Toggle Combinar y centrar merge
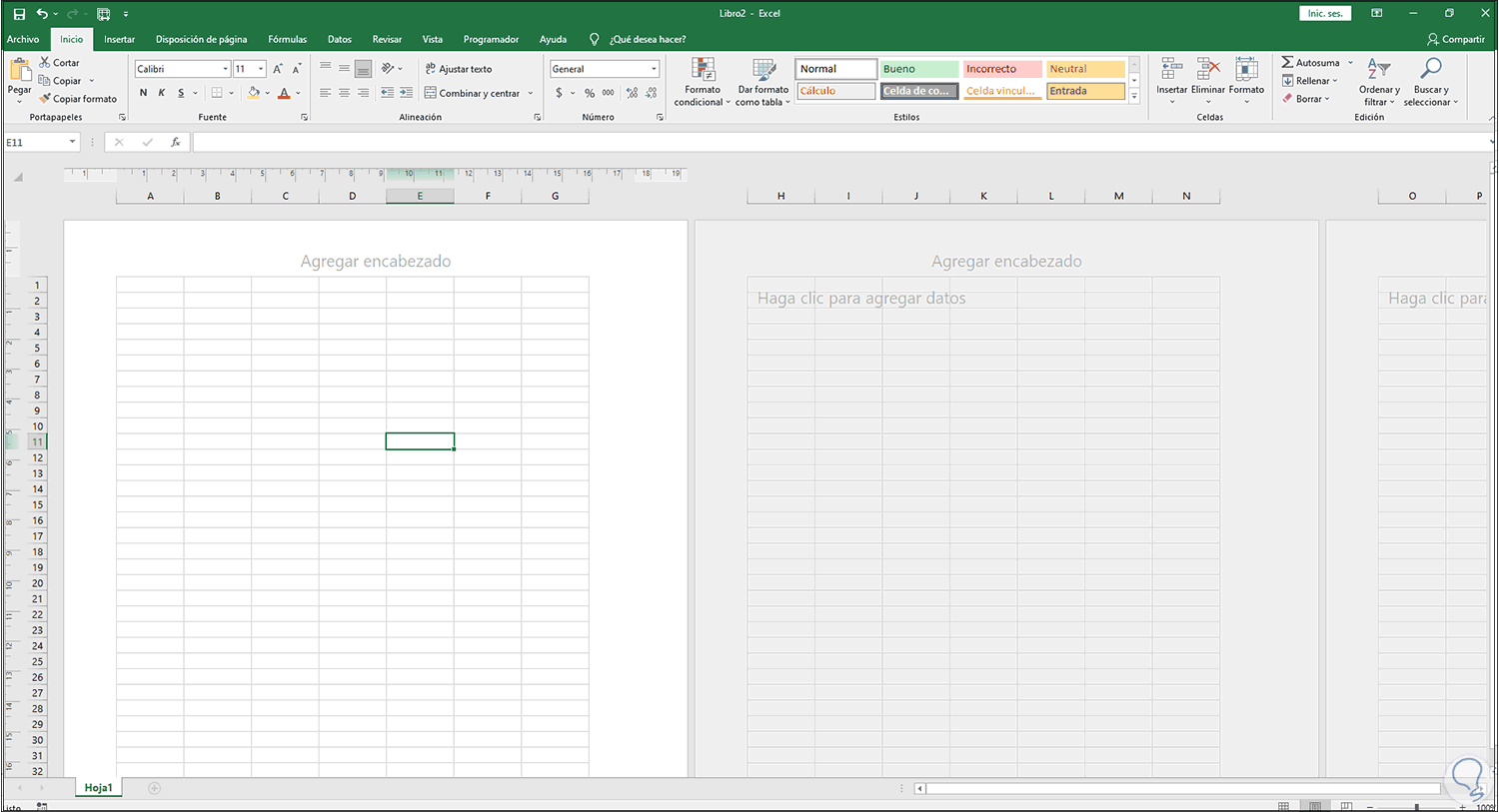The image size is (1499, 812). pos(472,93)
